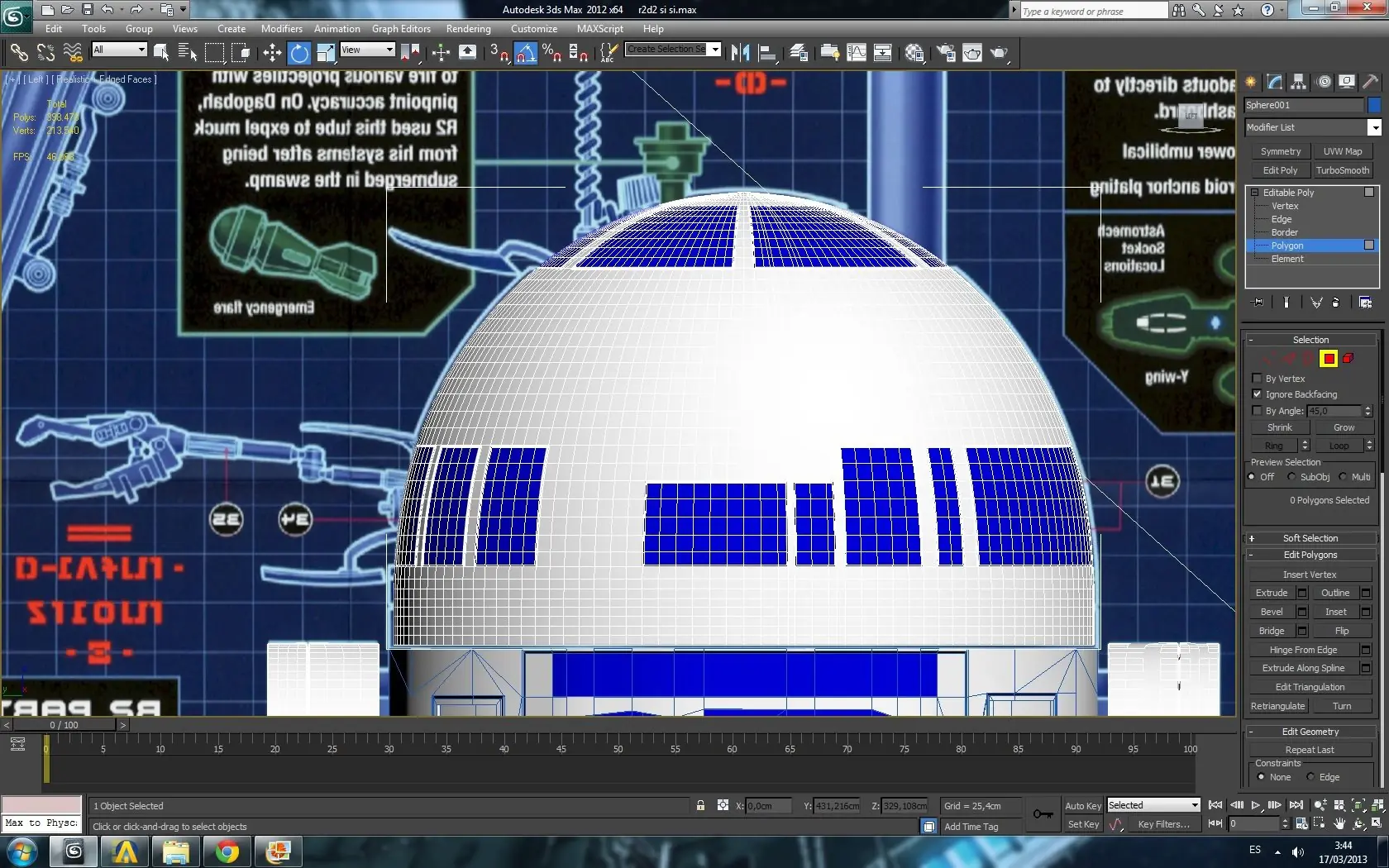This screenshot has height=868, width=1389.
Task: Select the Edge constraint radio
Action: pyautogui.click(x=1310, y=777)
